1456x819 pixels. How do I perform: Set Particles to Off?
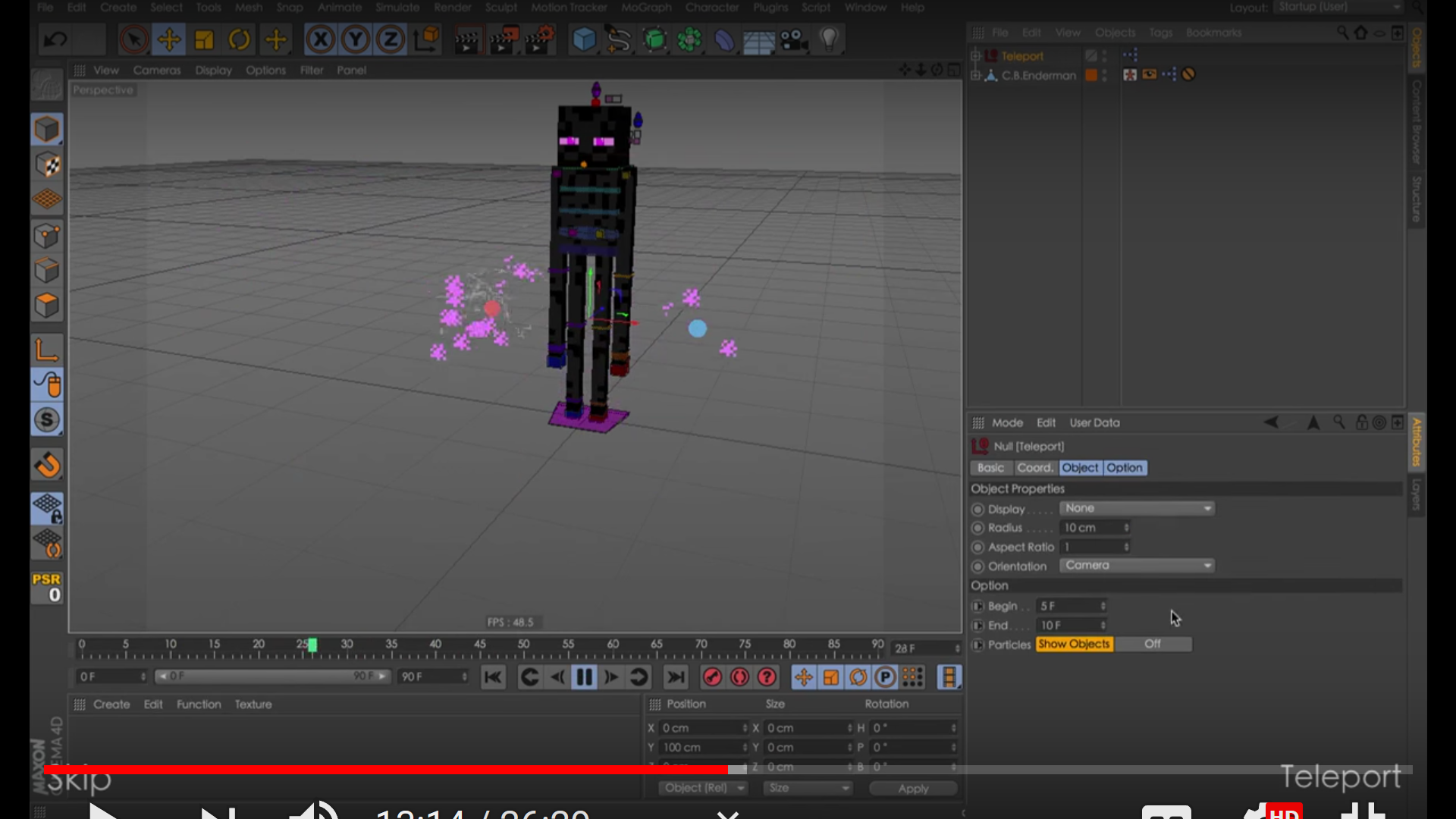point(1153,644)
